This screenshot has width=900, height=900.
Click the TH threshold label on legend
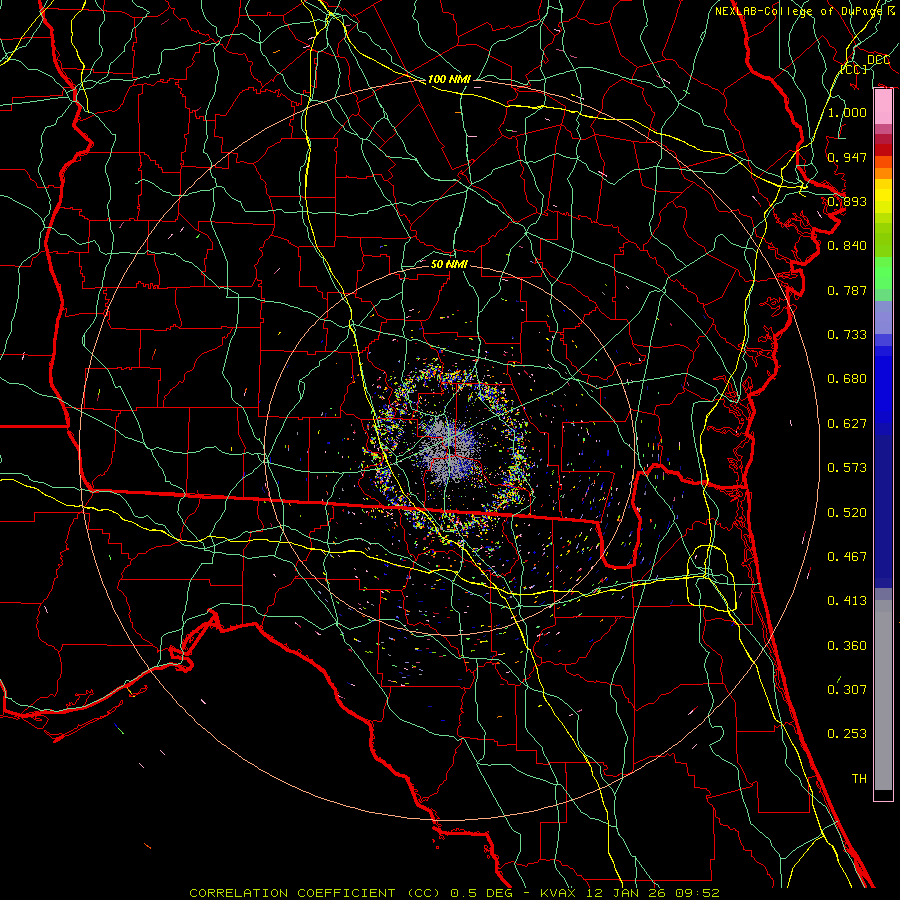tap(859, 778)
